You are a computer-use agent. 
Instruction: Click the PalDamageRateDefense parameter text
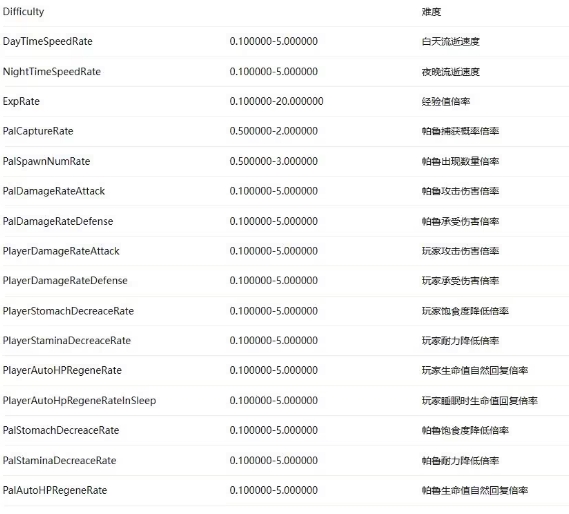(58, 221)
